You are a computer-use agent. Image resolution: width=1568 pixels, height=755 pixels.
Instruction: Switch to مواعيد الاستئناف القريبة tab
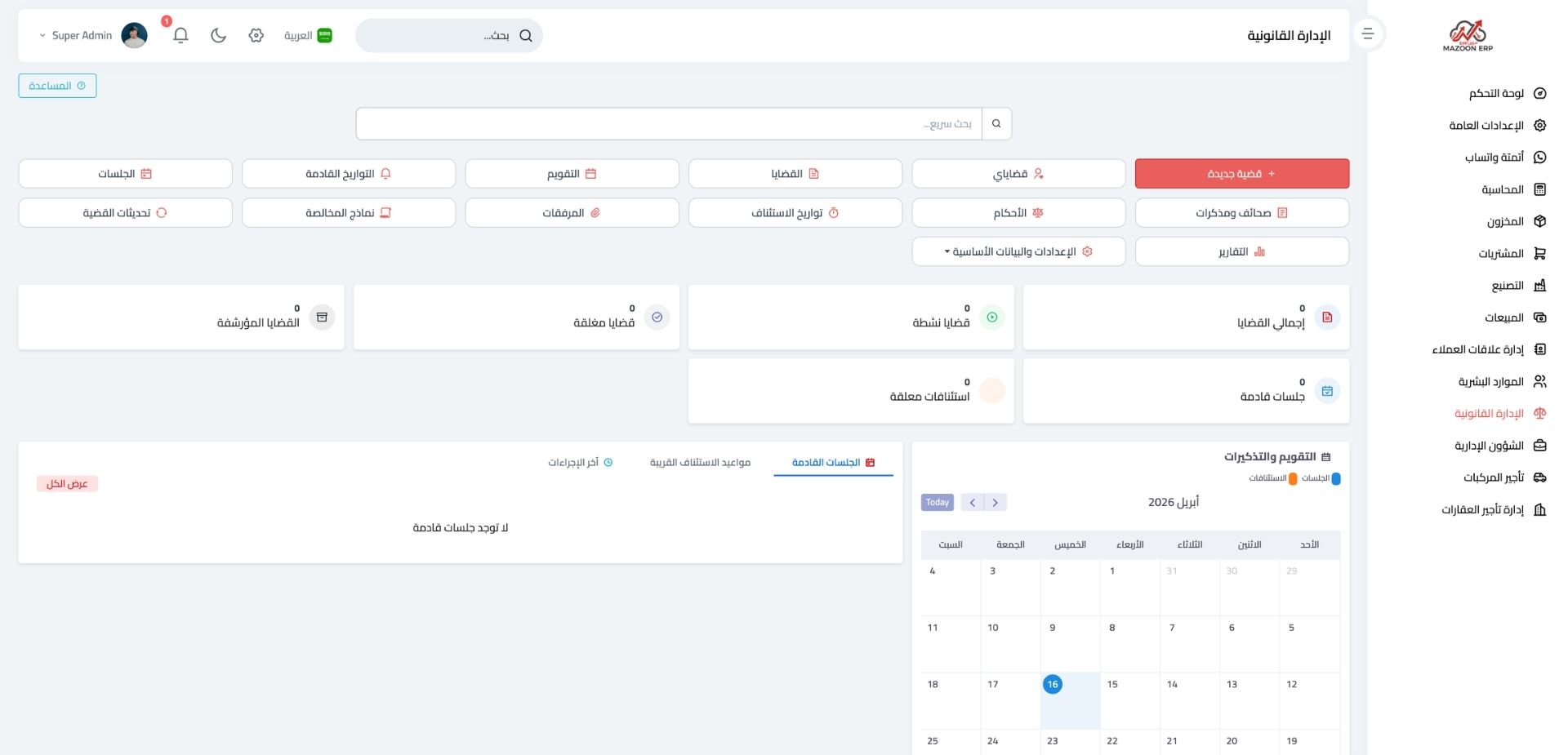(700, 463)
